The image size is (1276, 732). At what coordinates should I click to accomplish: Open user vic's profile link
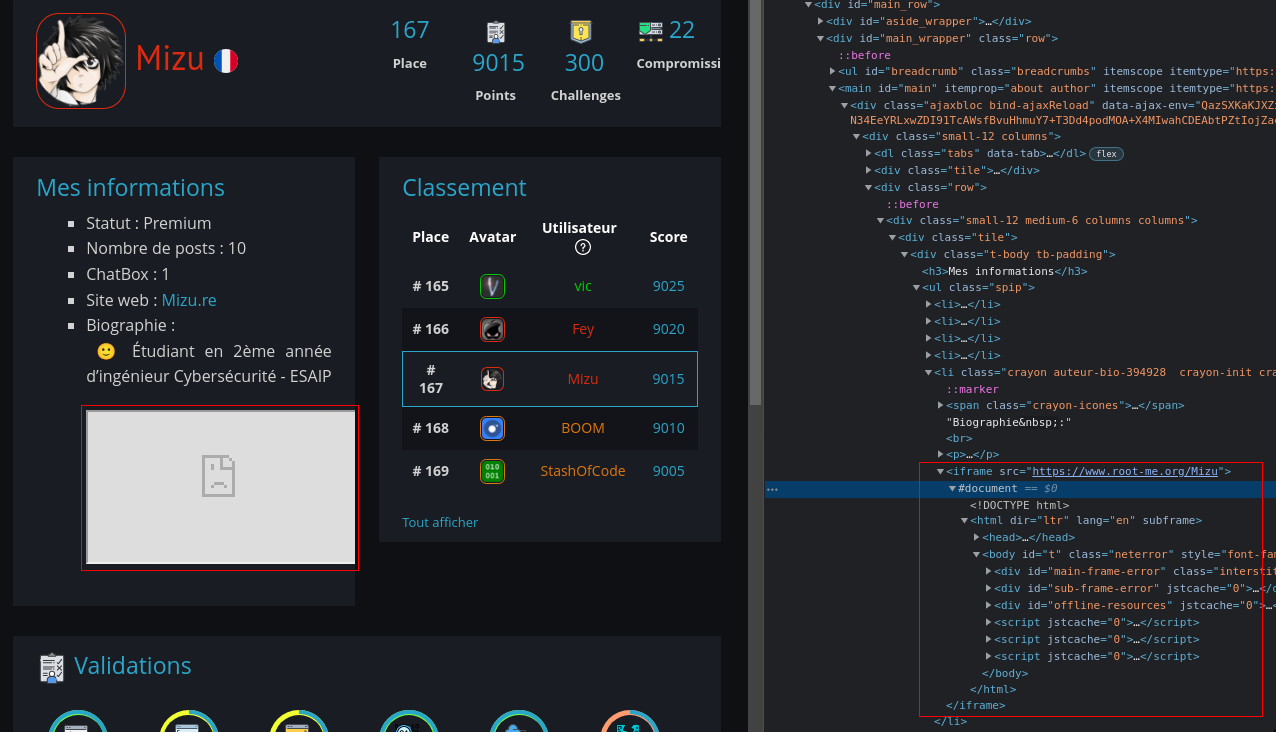coord(583,286)
